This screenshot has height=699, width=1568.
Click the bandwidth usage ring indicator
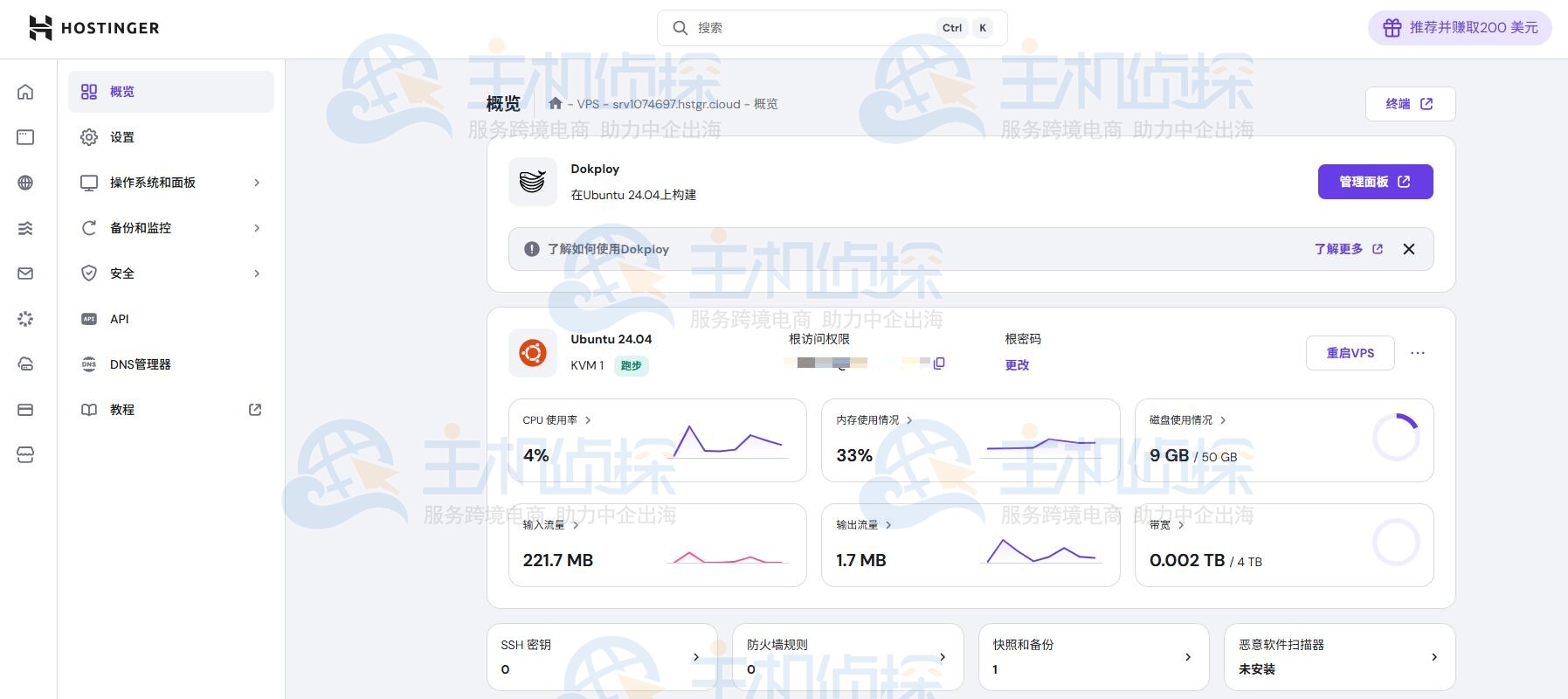[1396, 542]
